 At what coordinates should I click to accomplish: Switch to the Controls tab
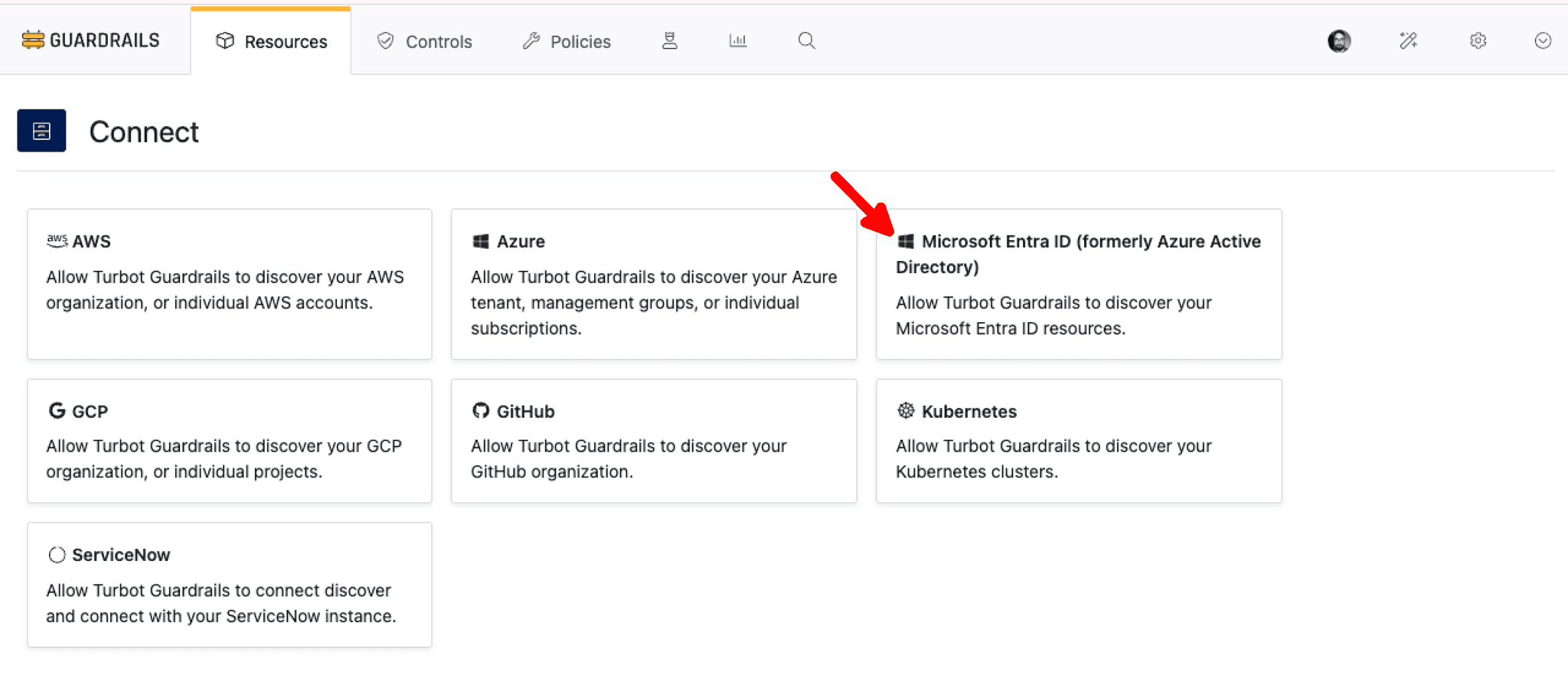424,41
